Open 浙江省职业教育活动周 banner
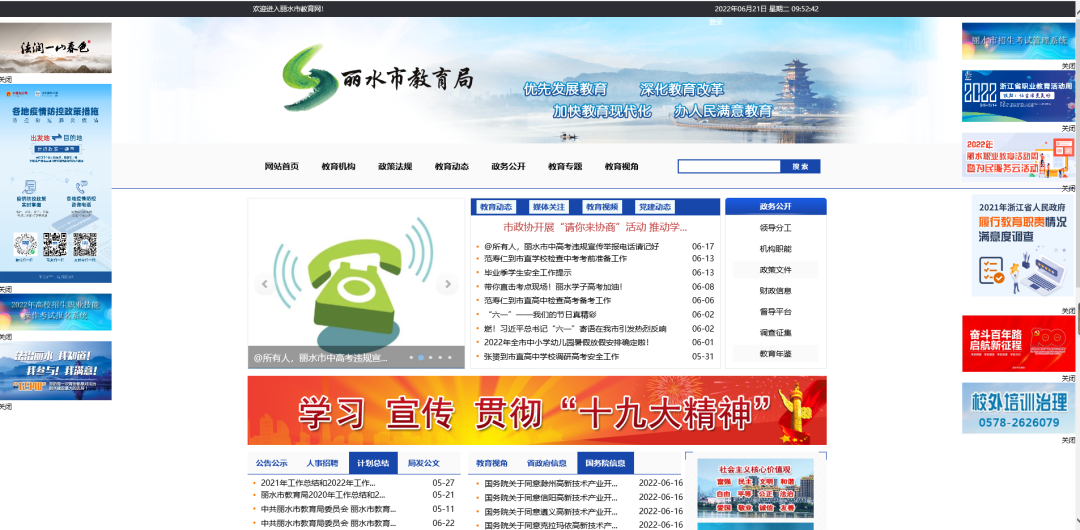 [x=1018, y=96]
